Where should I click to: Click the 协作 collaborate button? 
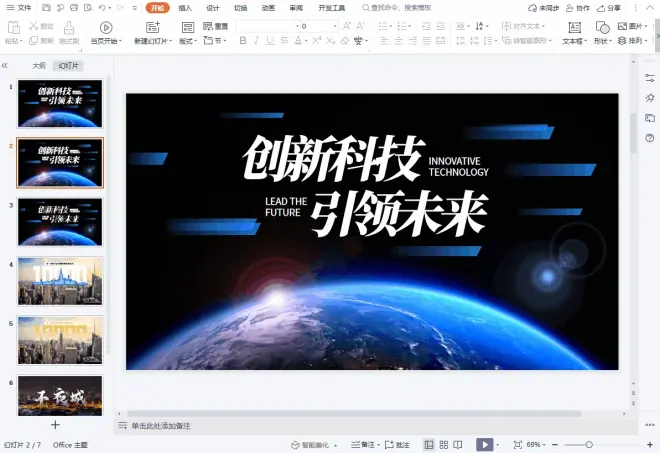578,8
